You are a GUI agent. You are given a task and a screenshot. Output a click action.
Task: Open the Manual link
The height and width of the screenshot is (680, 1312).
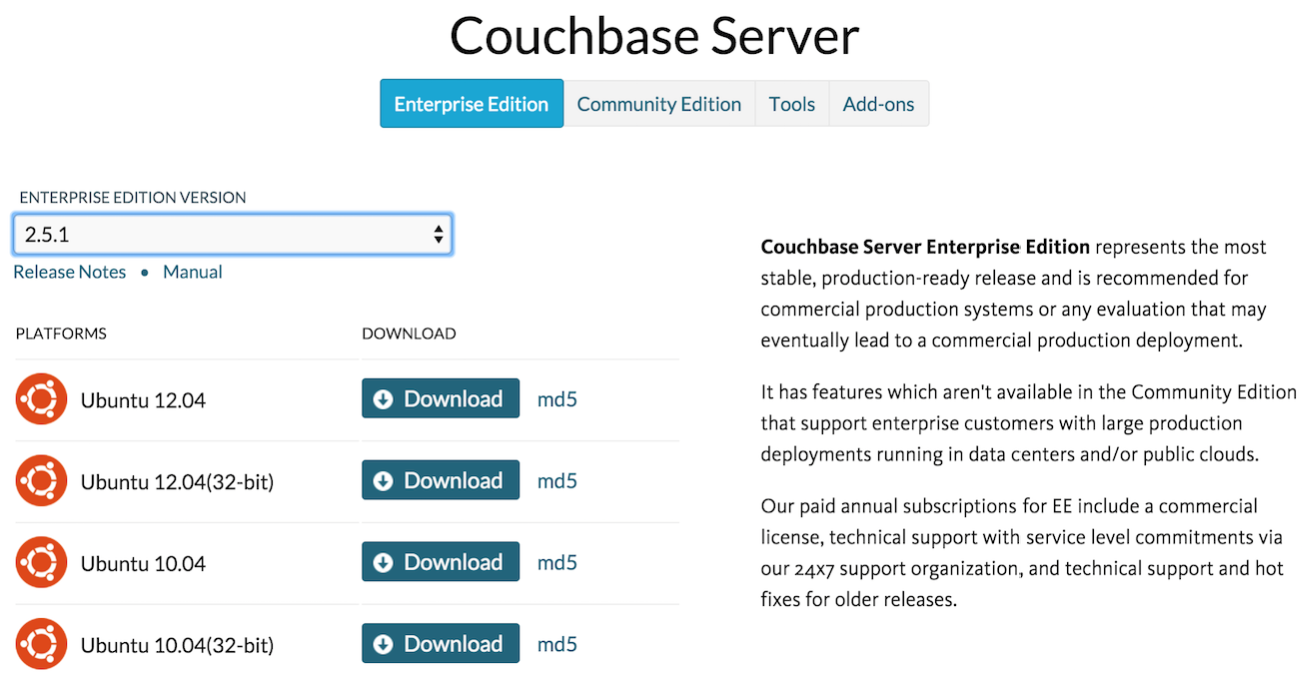[x=192, y=271]
